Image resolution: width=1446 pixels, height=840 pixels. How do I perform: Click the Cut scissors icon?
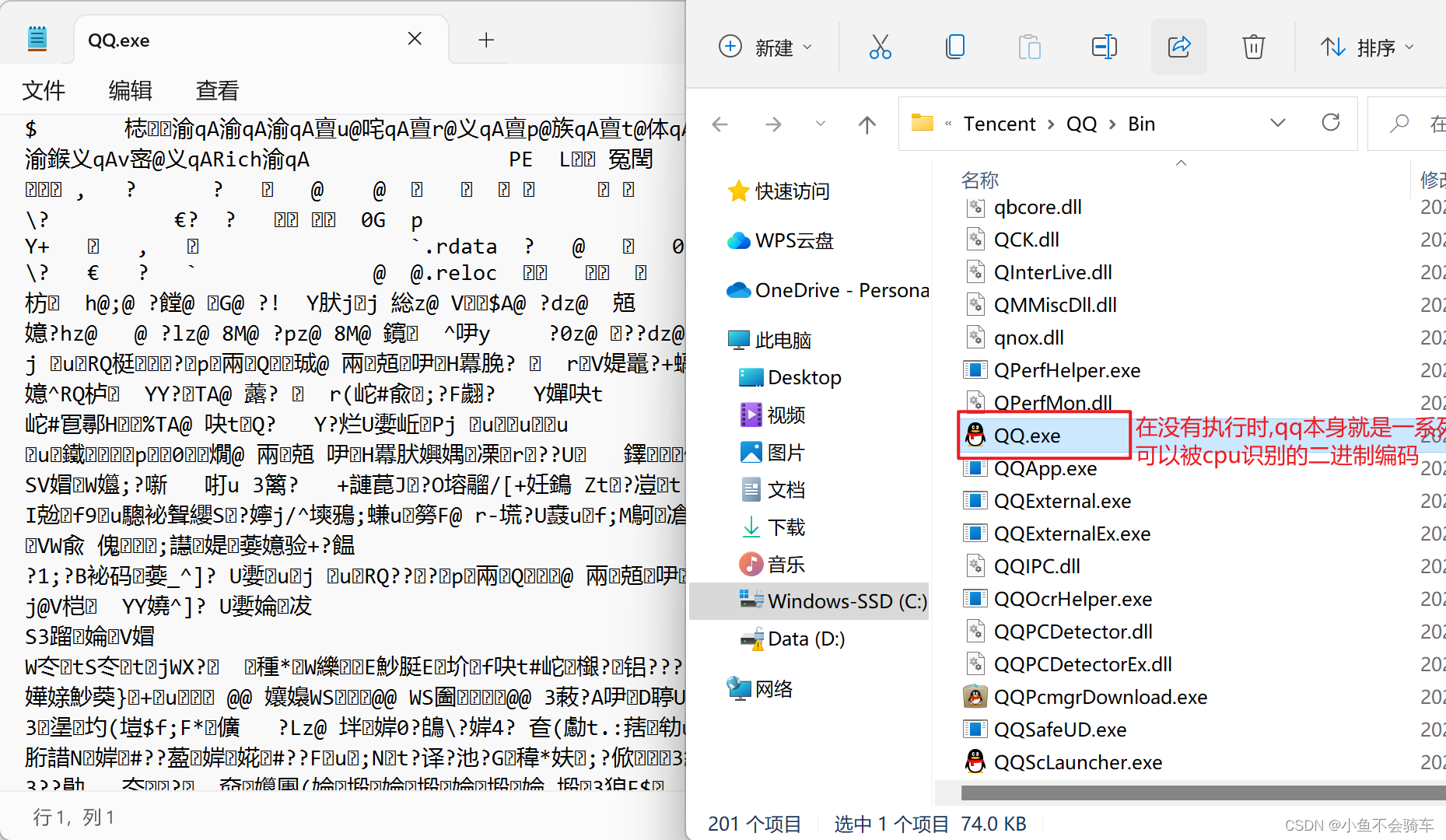(880, 47)
